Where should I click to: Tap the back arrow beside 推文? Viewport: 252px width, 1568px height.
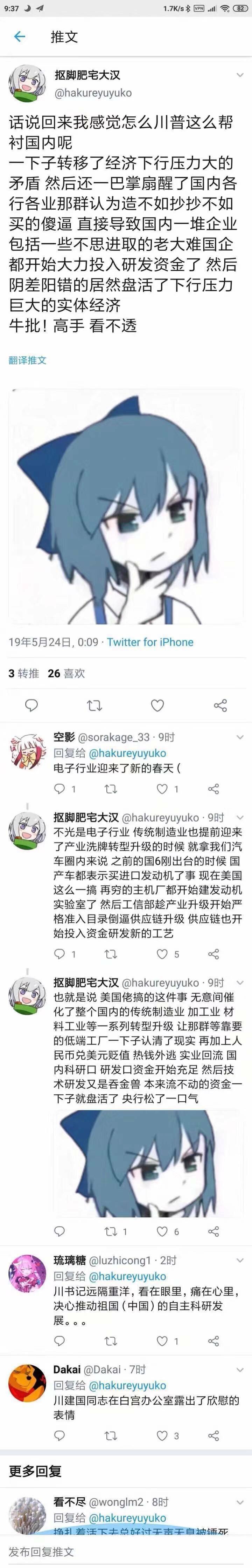click(x=20, y=36)
